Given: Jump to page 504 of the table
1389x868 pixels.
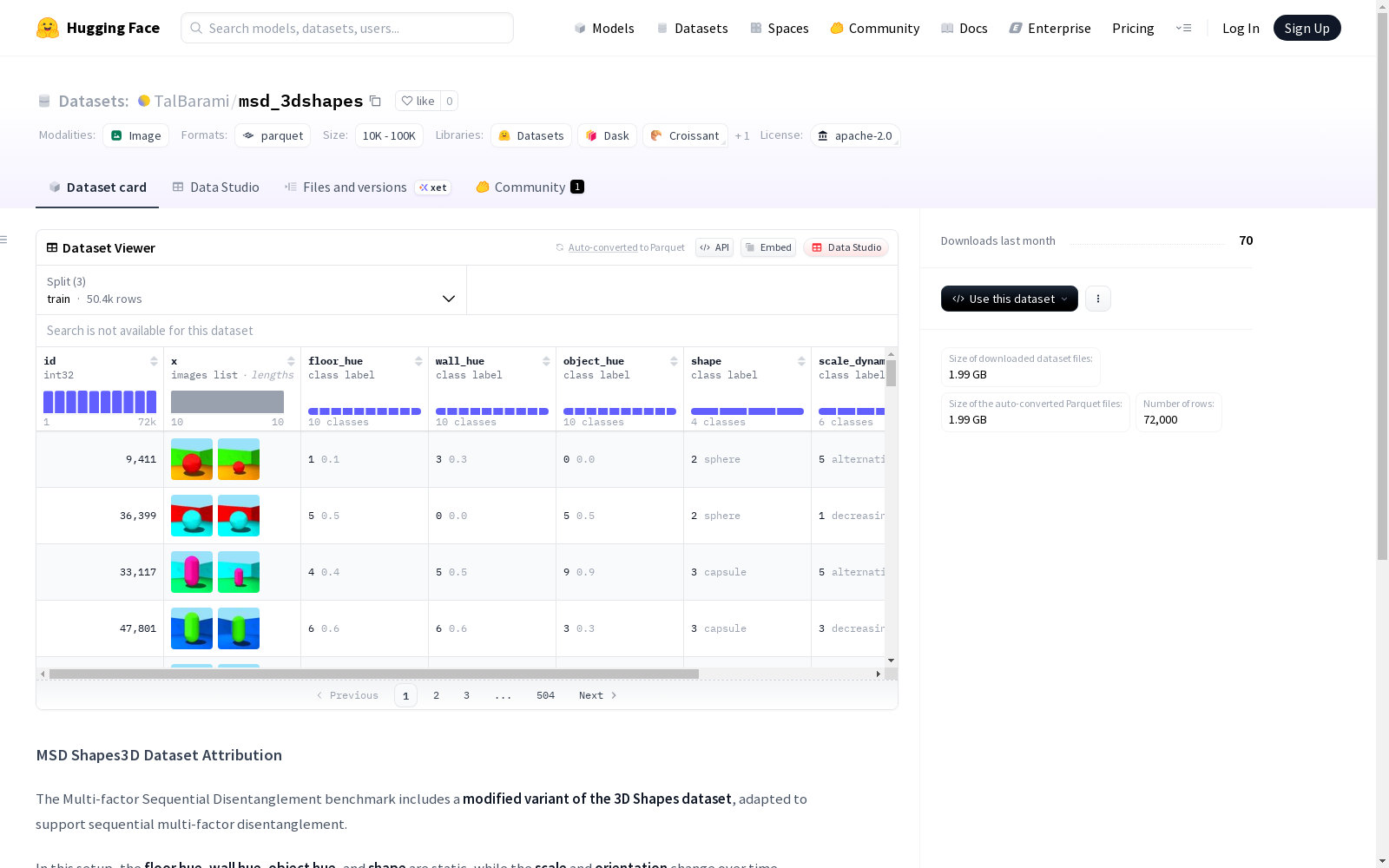Looking at the screenshot, I should tap(545, 695).
